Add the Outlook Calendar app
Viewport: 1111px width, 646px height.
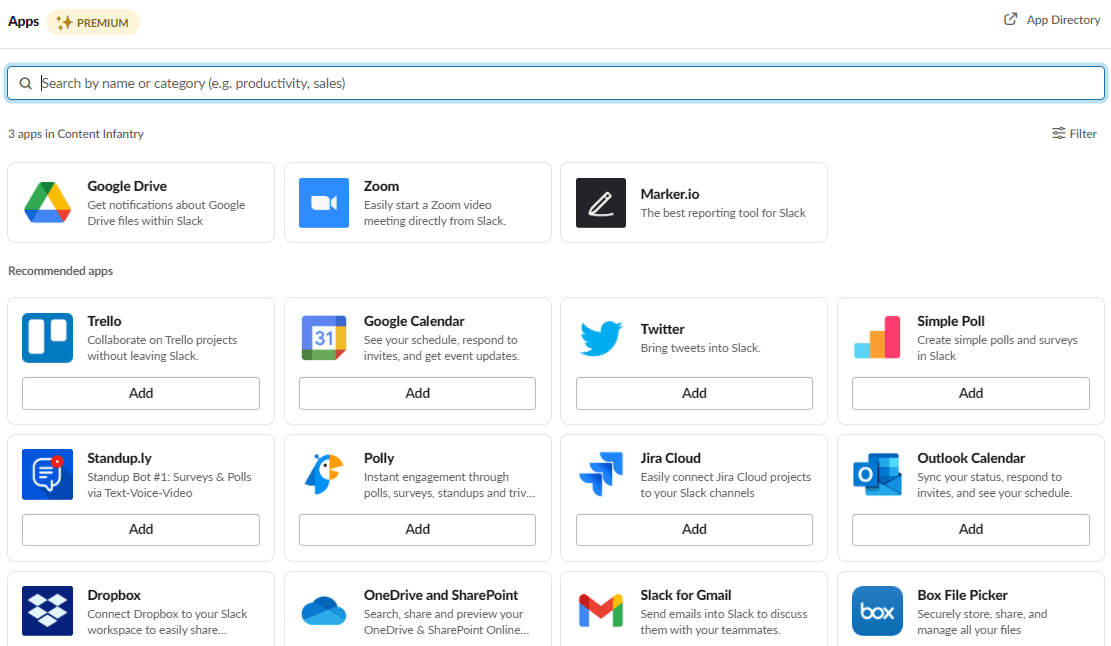[971, 530]
